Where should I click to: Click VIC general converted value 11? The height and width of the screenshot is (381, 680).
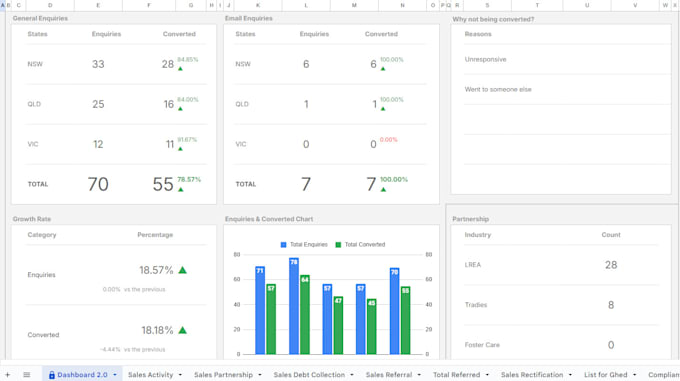170,144
